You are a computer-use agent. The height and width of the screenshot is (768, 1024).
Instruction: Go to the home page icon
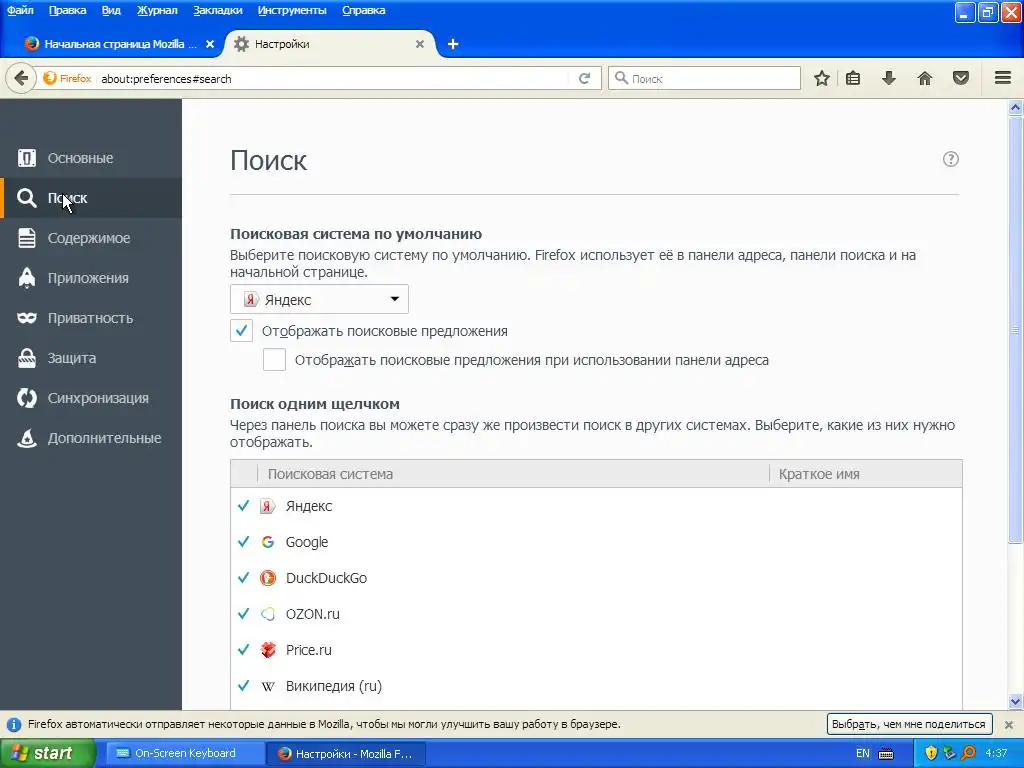[x=925, y=78]
